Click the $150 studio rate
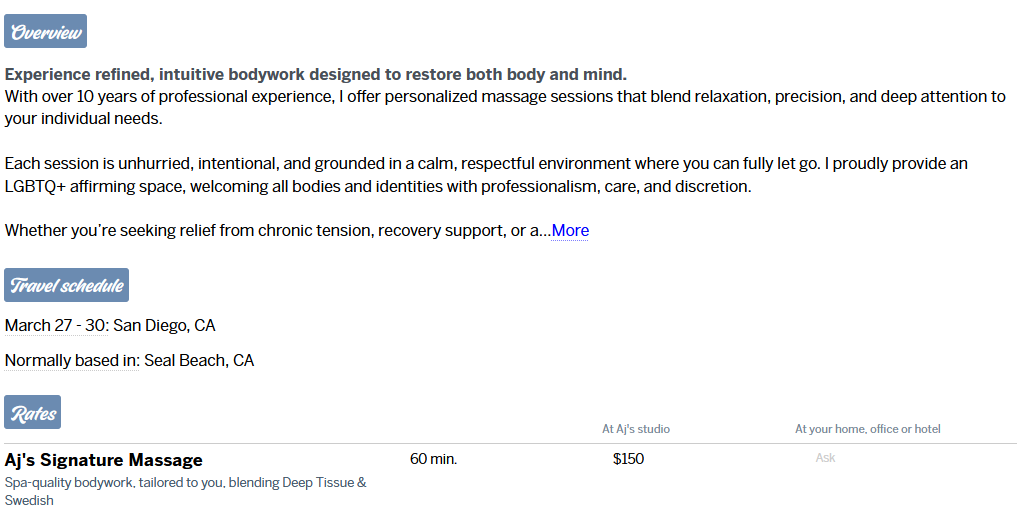The image size is (1017, 531). [628, 459]
